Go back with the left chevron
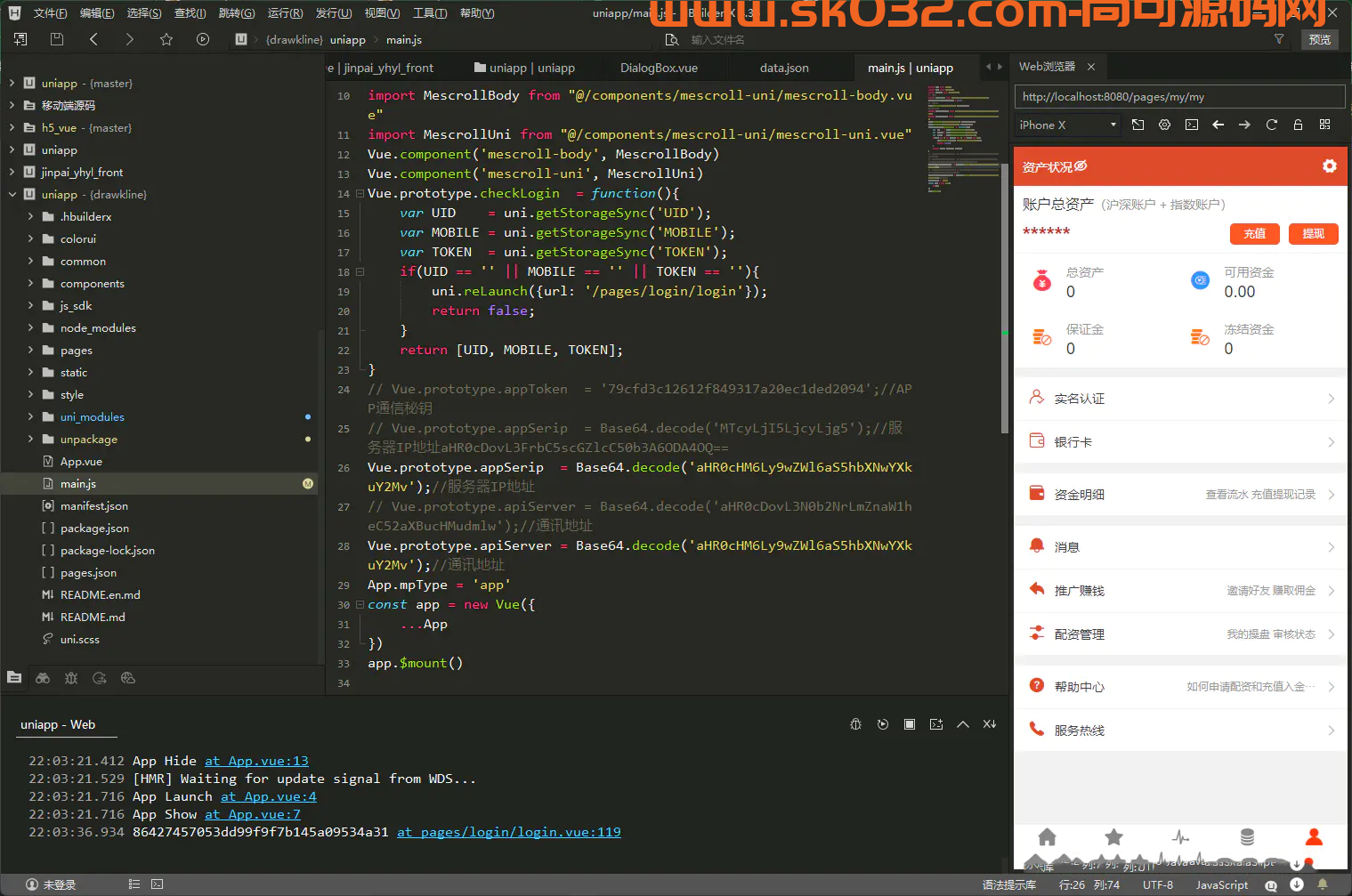The image size is (1352, 896). (93, 39)
